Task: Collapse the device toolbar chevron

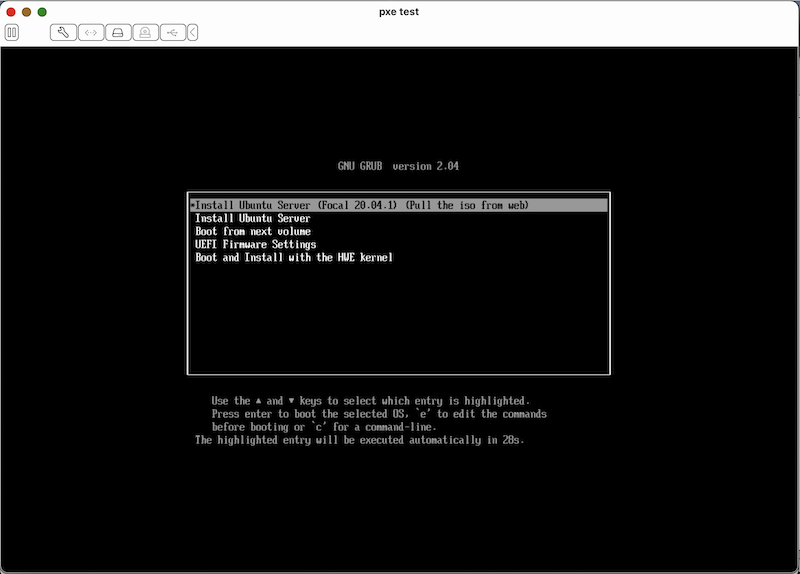Action: tap(192, 33)
